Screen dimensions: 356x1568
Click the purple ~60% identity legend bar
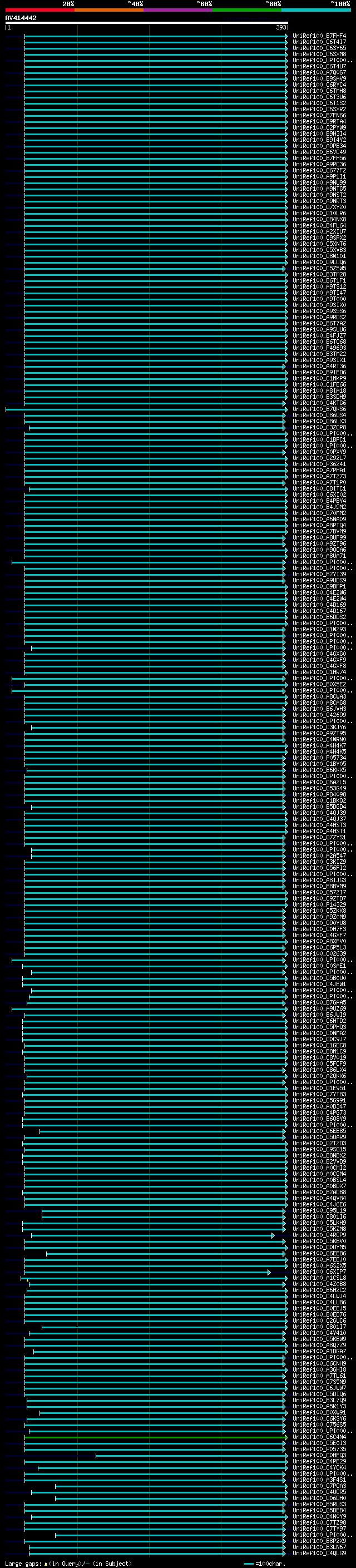point(177,10)
